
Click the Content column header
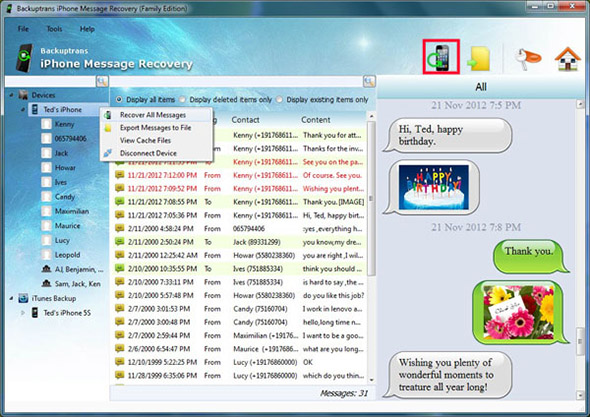[316, 120]
